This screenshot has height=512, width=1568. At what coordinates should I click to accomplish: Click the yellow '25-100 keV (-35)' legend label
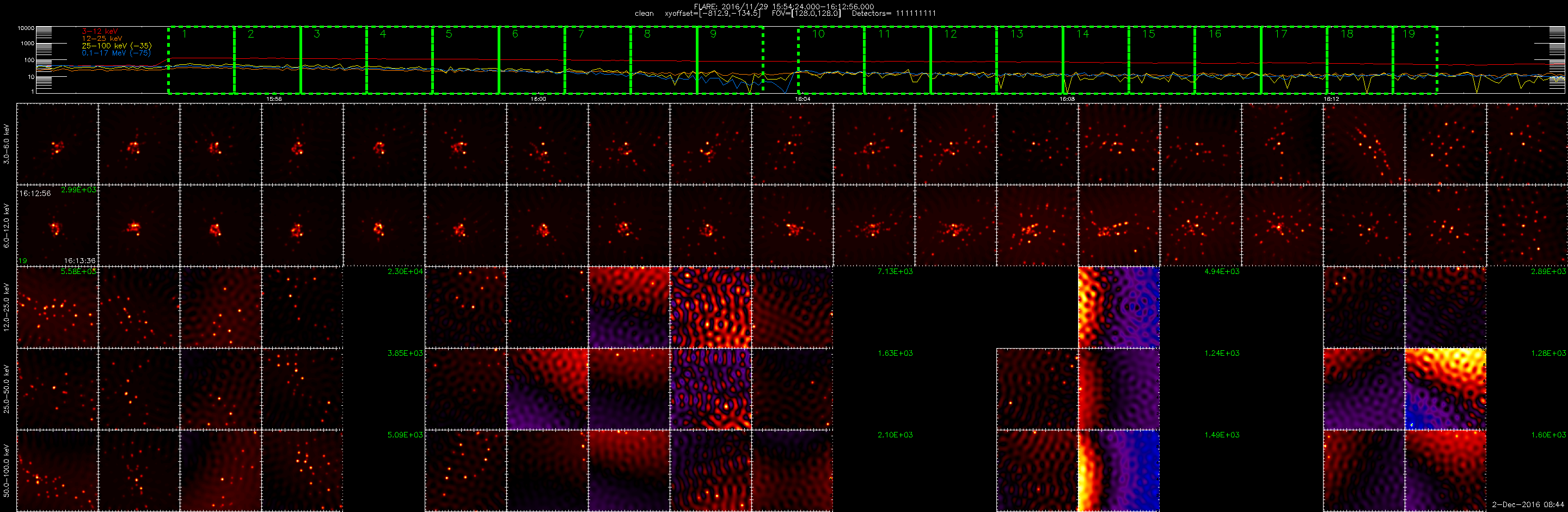[x=117, y=46]
